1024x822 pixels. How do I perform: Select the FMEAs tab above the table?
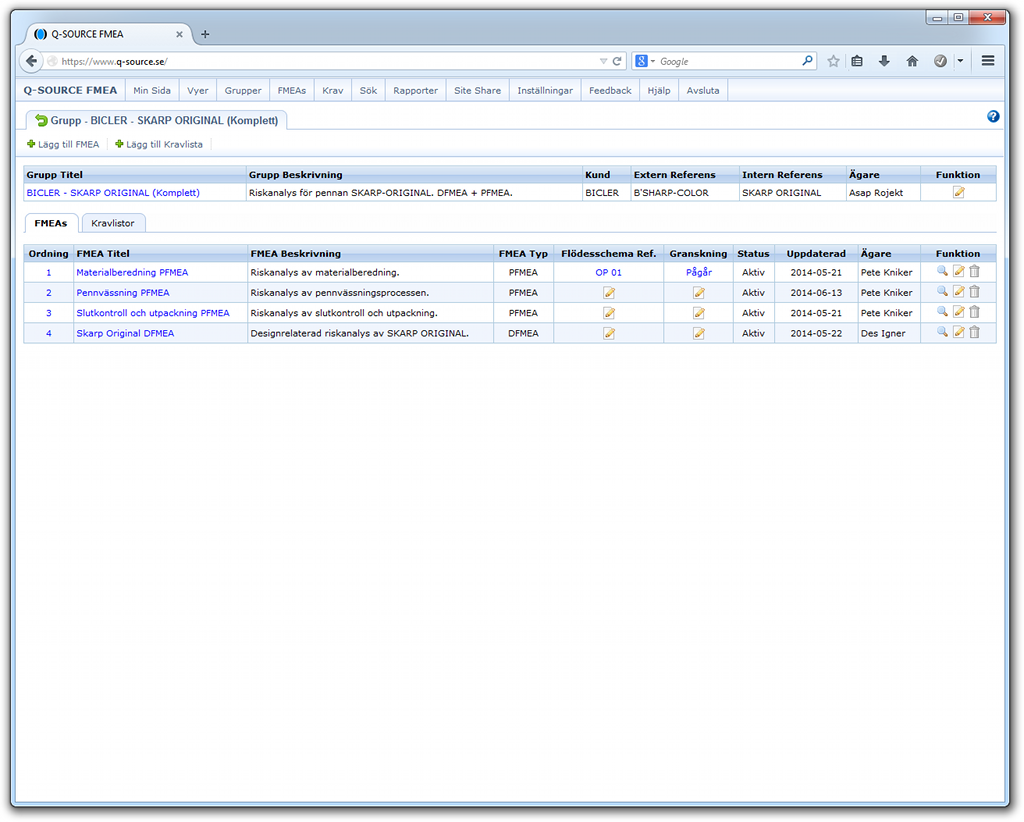coord(51,223)
